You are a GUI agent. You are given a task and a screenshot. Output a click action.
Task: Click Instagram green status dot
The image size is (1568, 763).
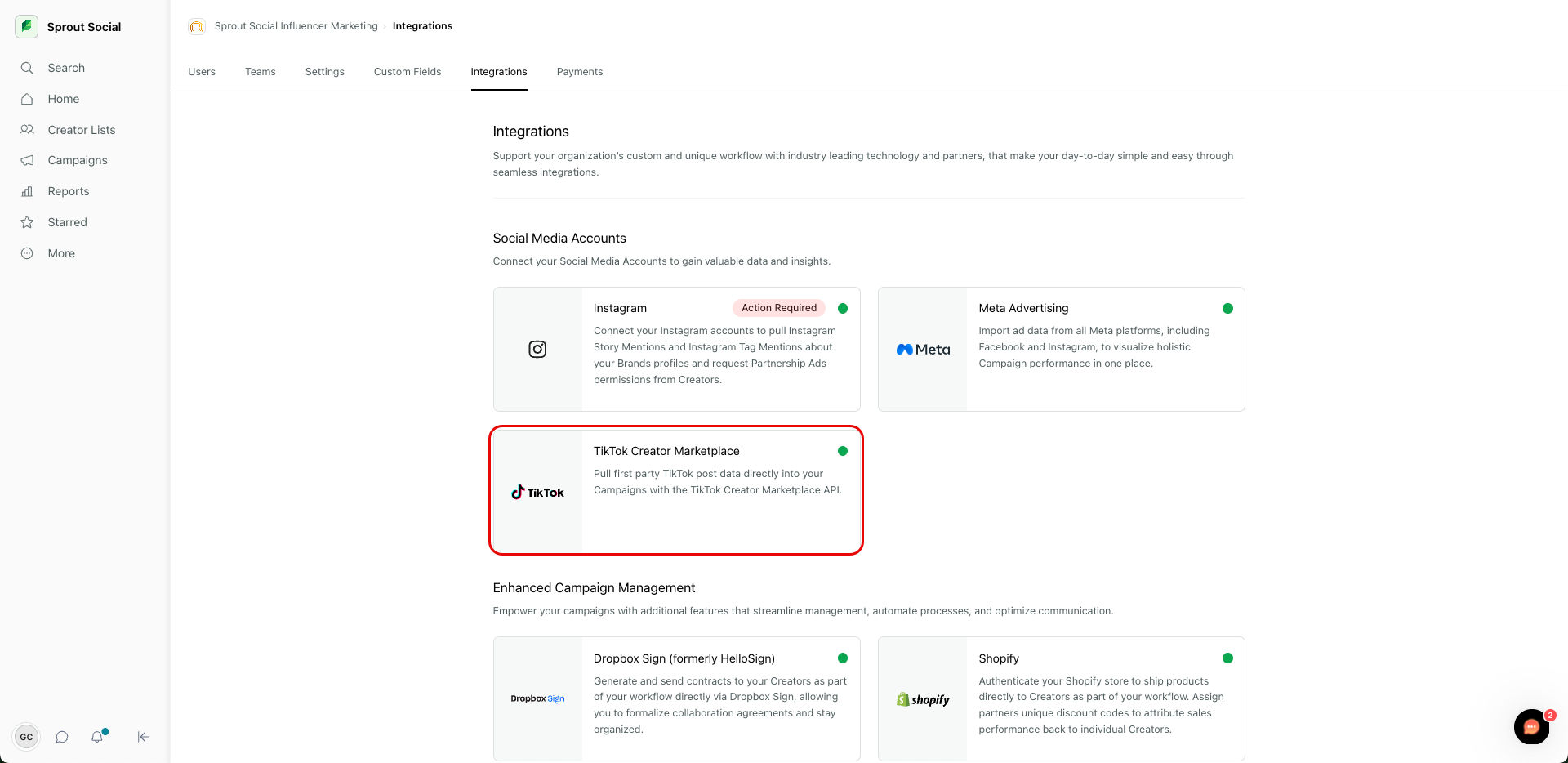point(843,308)
